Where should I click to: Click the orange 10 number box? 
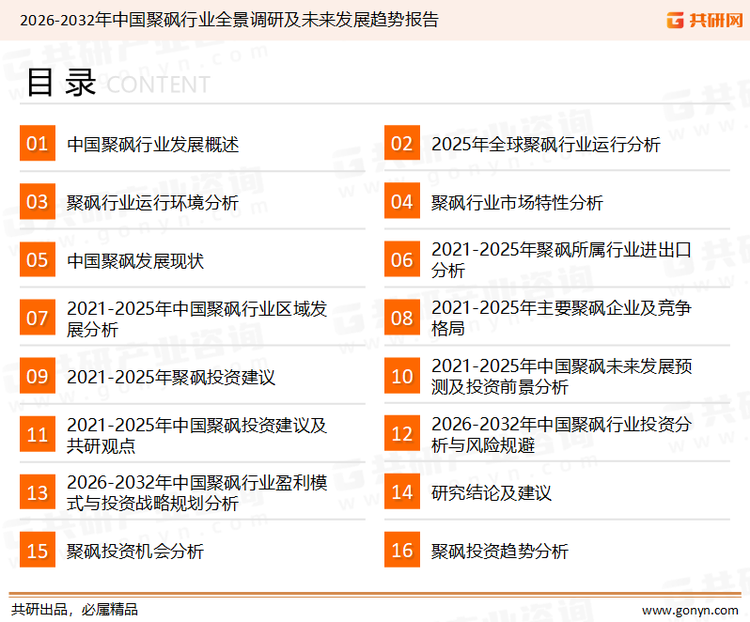[x=402, y=376]
